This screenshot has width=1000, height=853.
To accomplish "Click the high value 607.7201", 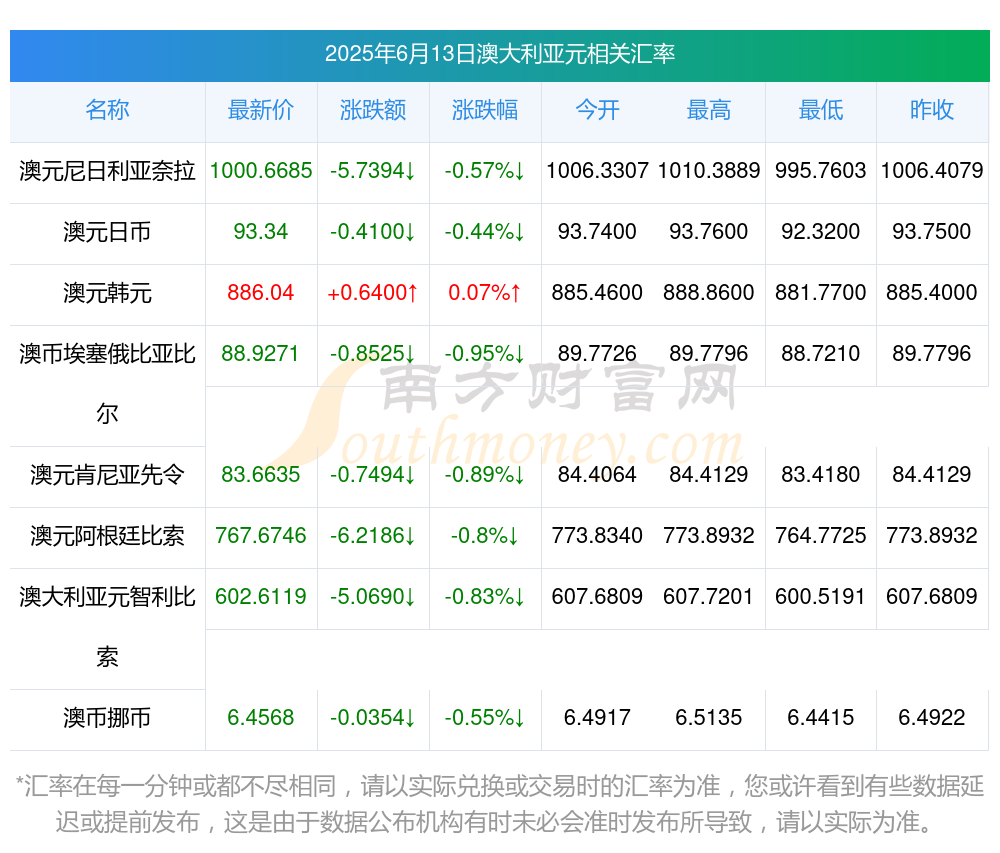I will pyautogui.click(x=709, y=597).
